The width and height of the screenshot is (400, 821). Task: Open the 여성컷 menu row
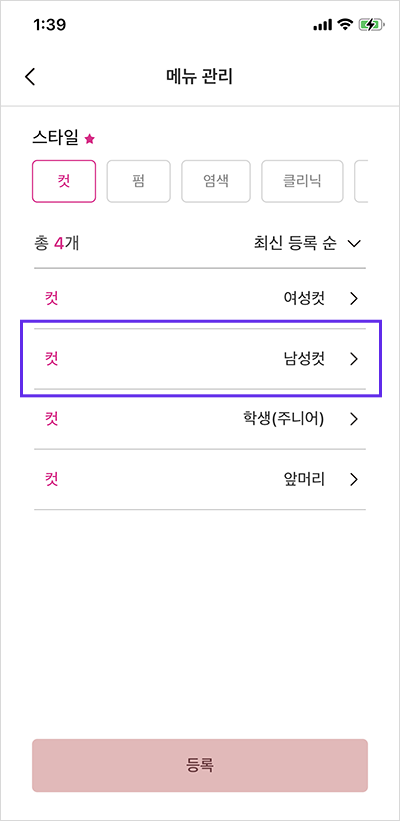click(x=200, y=298)
